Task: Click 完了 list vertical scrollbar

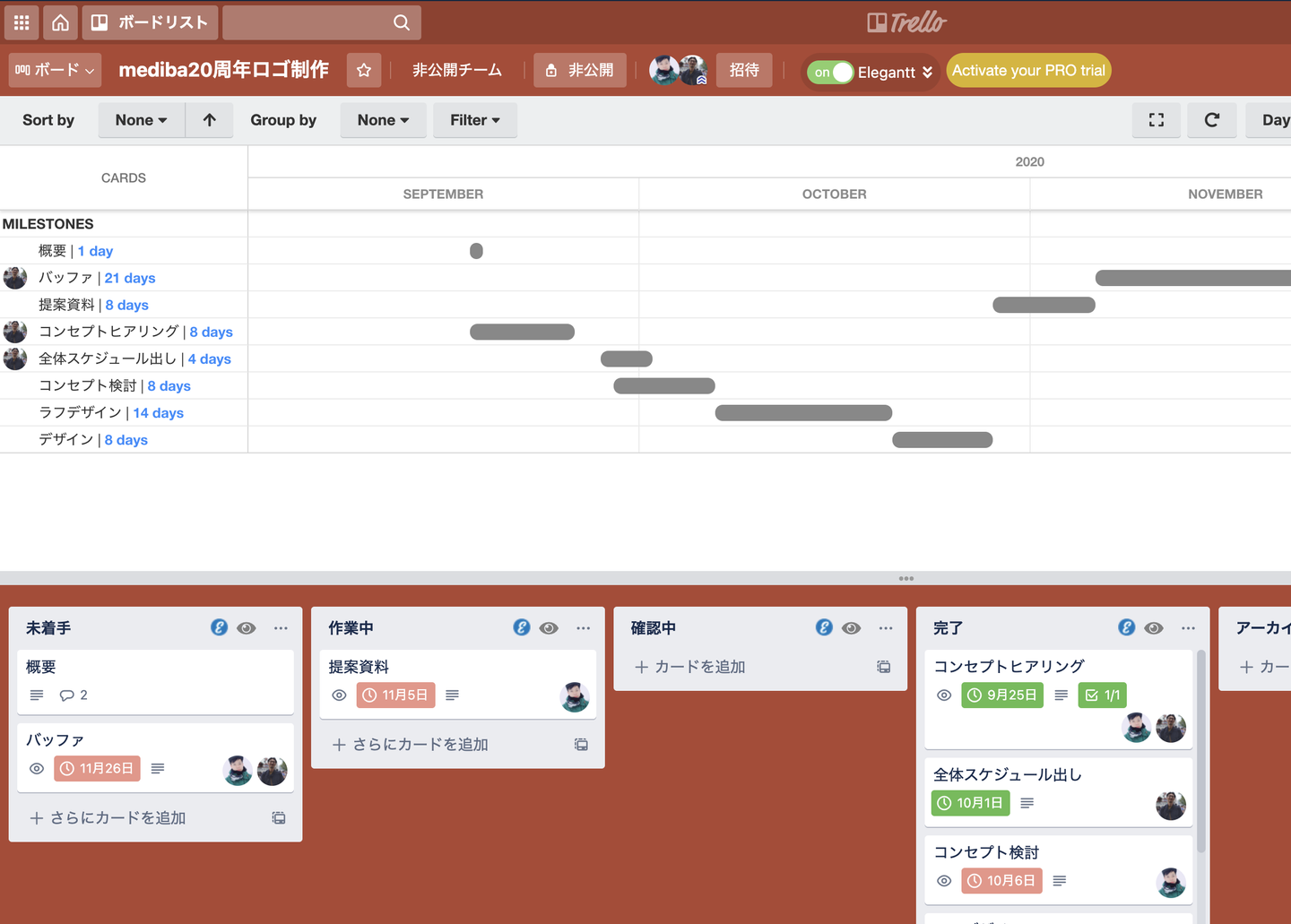Action: tap(1200, 753)
